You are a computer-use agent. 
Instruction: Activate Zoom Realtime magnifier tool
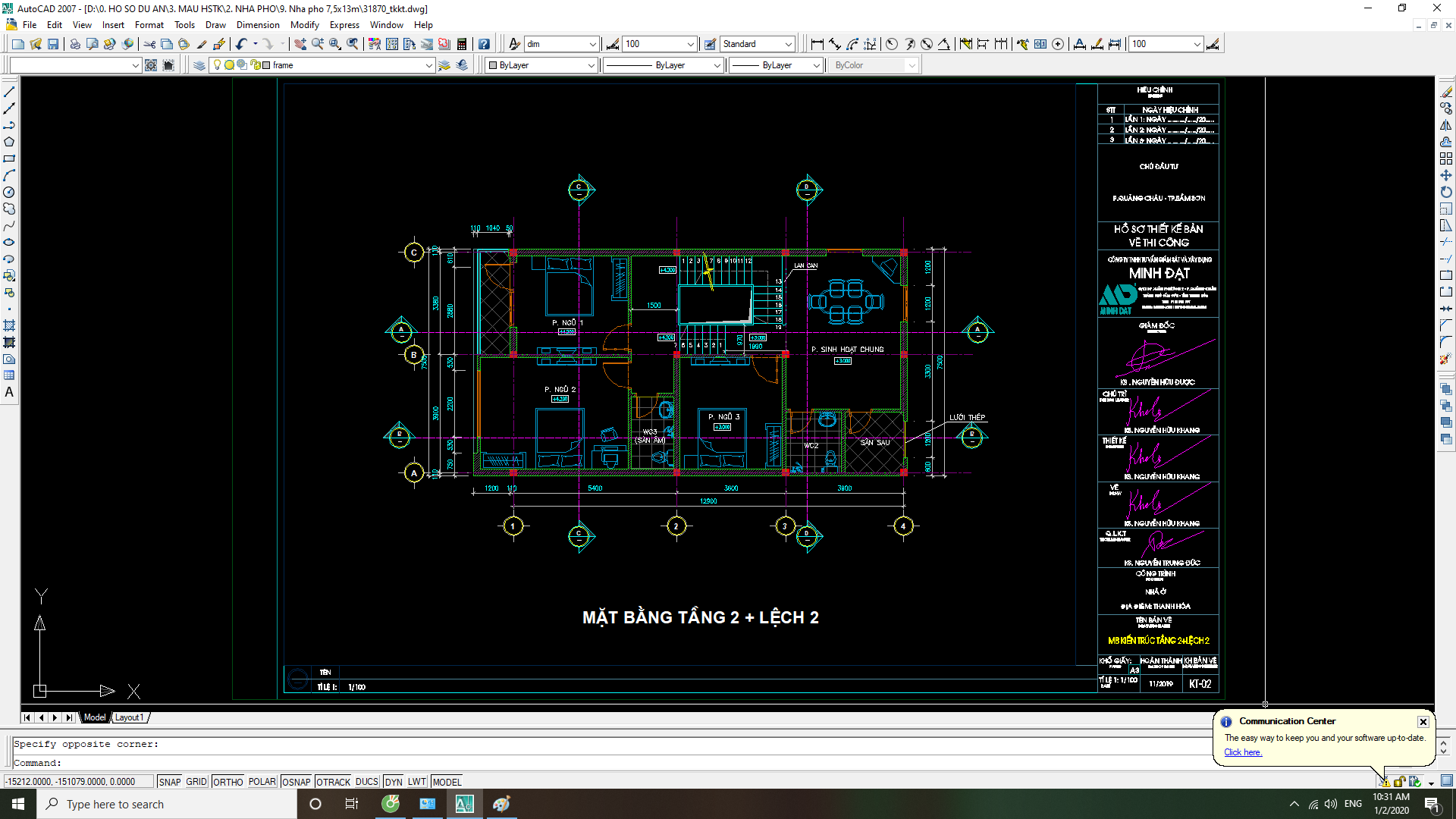(318, 44)
